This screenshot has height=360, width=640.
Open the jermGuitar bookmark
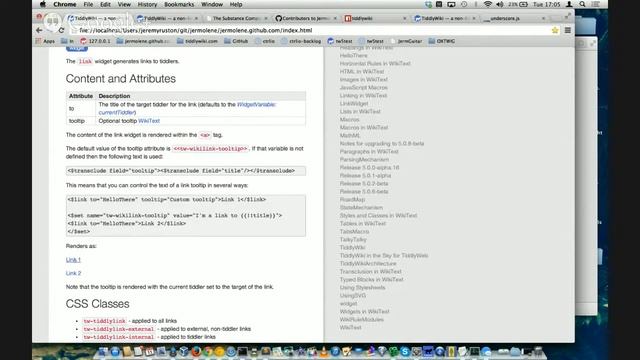click(x=406, y=41)
